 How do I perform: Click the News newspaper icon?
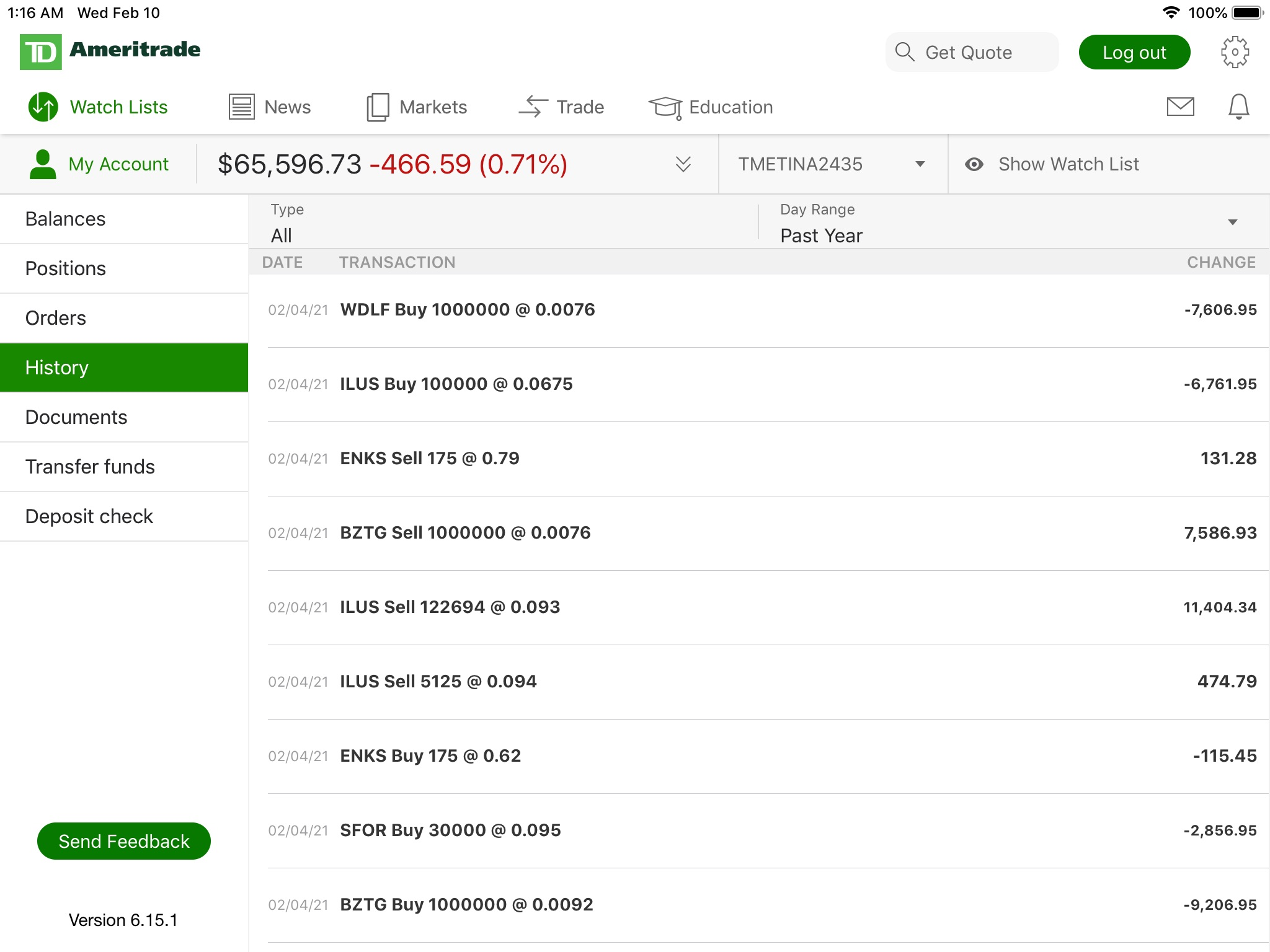tap(241, 107)
